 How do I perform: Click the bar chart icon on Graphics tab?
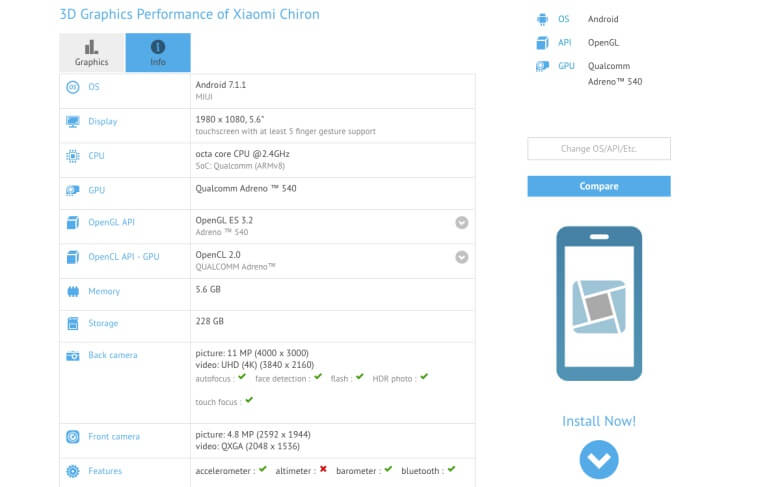click(92, 47)
